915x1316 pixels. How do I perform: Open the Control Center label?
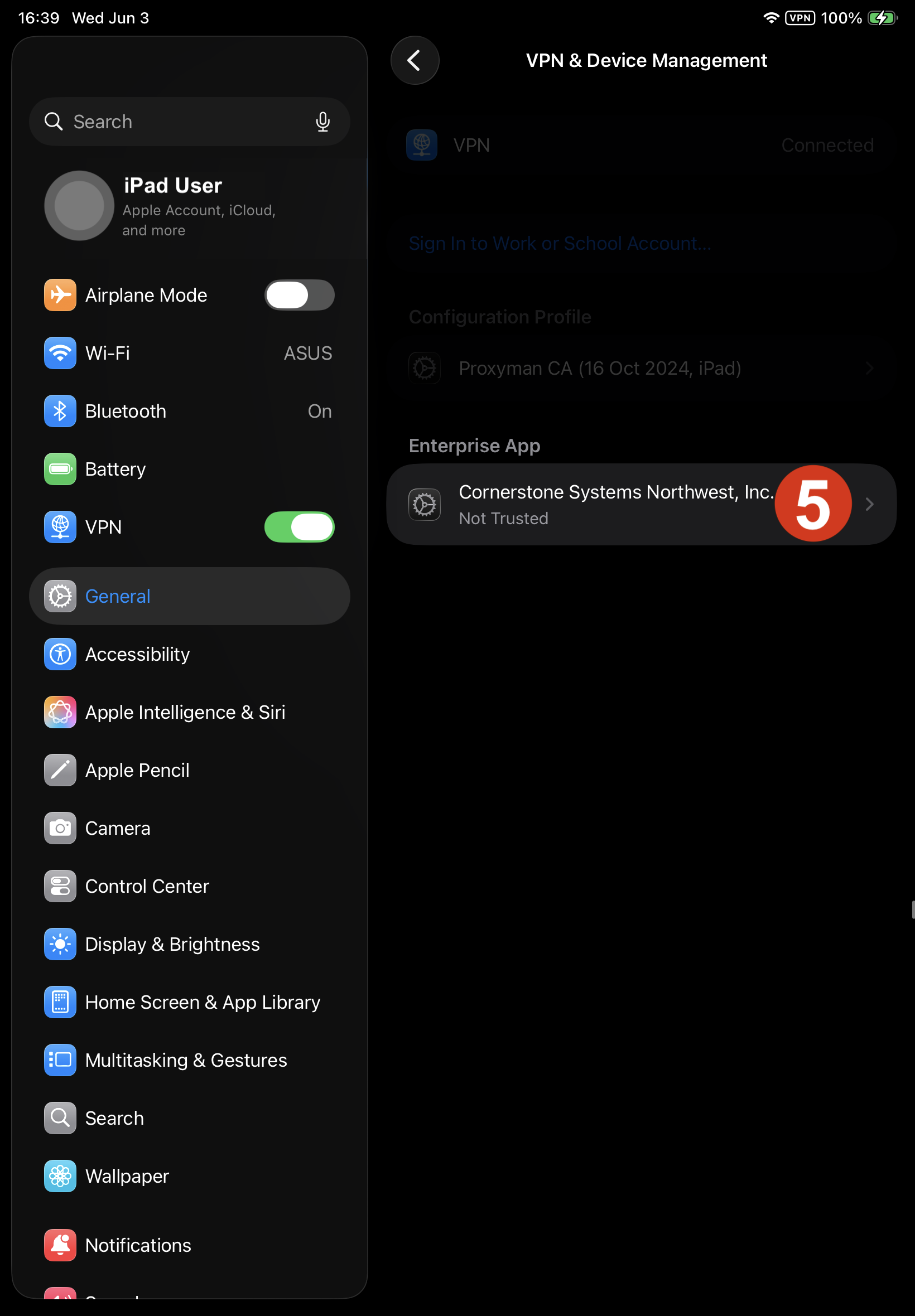pyautogui.click(x=147, y=886)
